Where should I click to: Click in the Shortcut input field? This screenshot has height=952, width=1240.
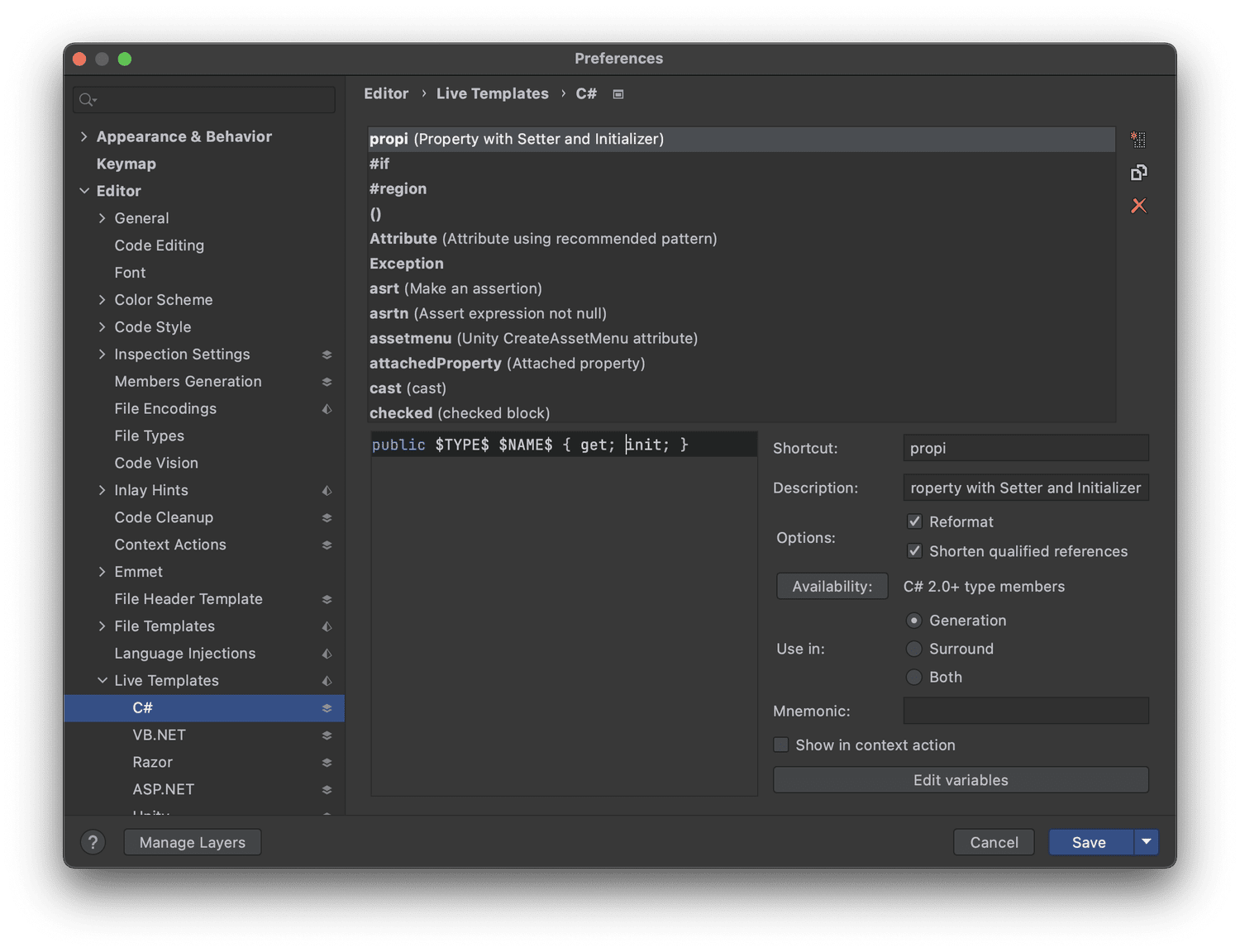[1026, 448]
